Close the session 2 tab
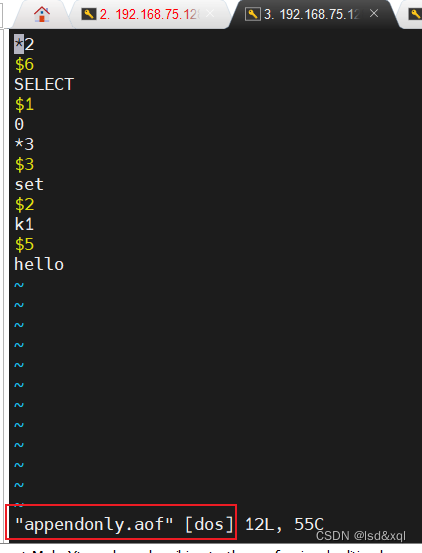The width and height of the screenshot is (422, 553). pyautogui.click(x=210, y=13)
